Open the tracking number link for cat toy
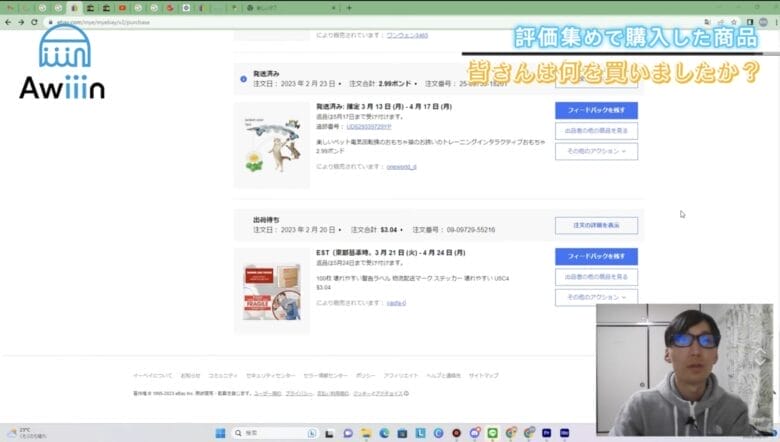Viewport: 780px width, 442px height. [x=369, y=127]
